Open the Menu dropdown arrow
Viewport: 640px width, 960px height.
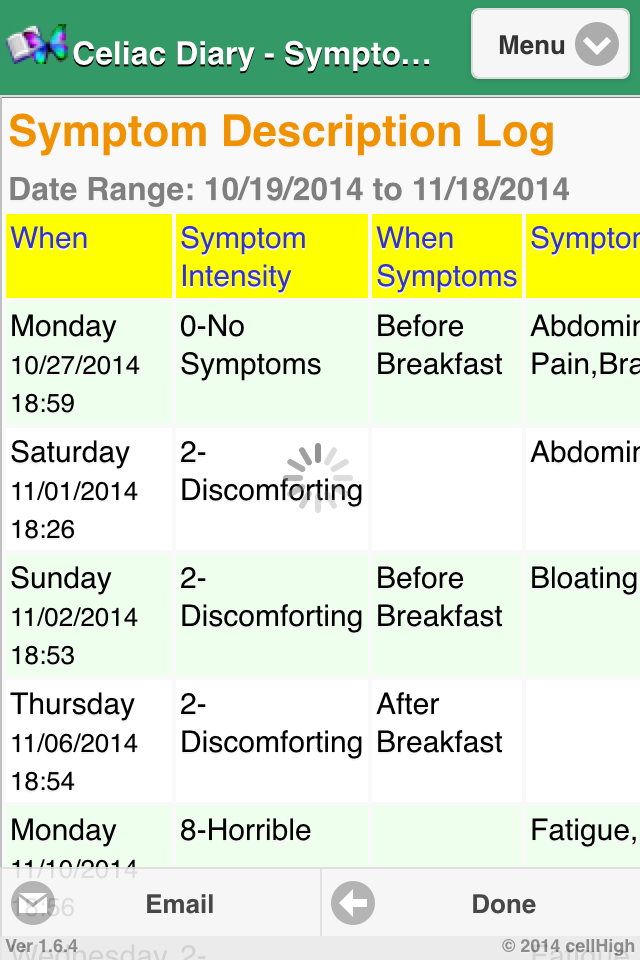[x=597, y=45]
